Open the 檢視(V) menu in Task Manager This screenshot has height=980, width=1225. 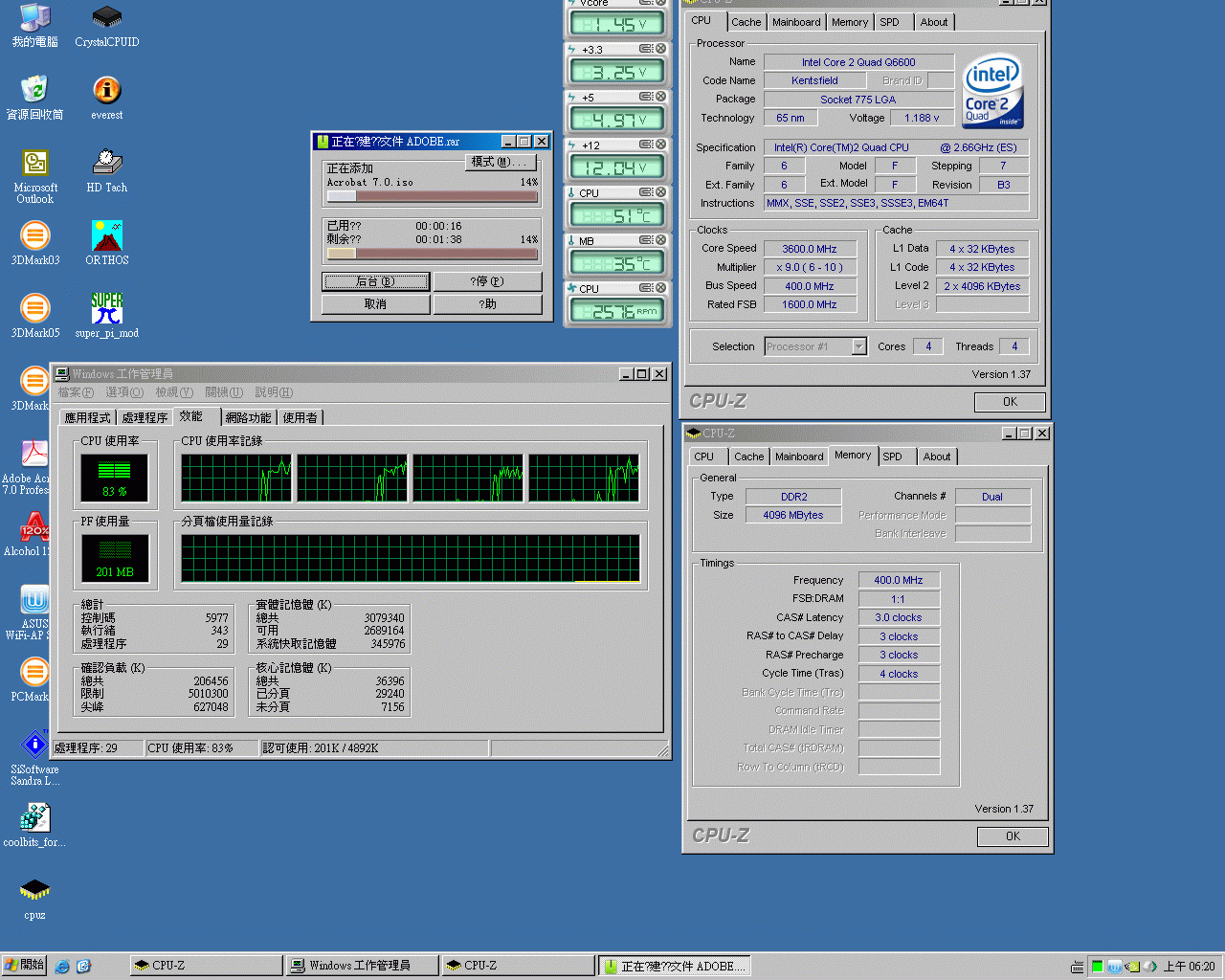click(x=174, y=392)
